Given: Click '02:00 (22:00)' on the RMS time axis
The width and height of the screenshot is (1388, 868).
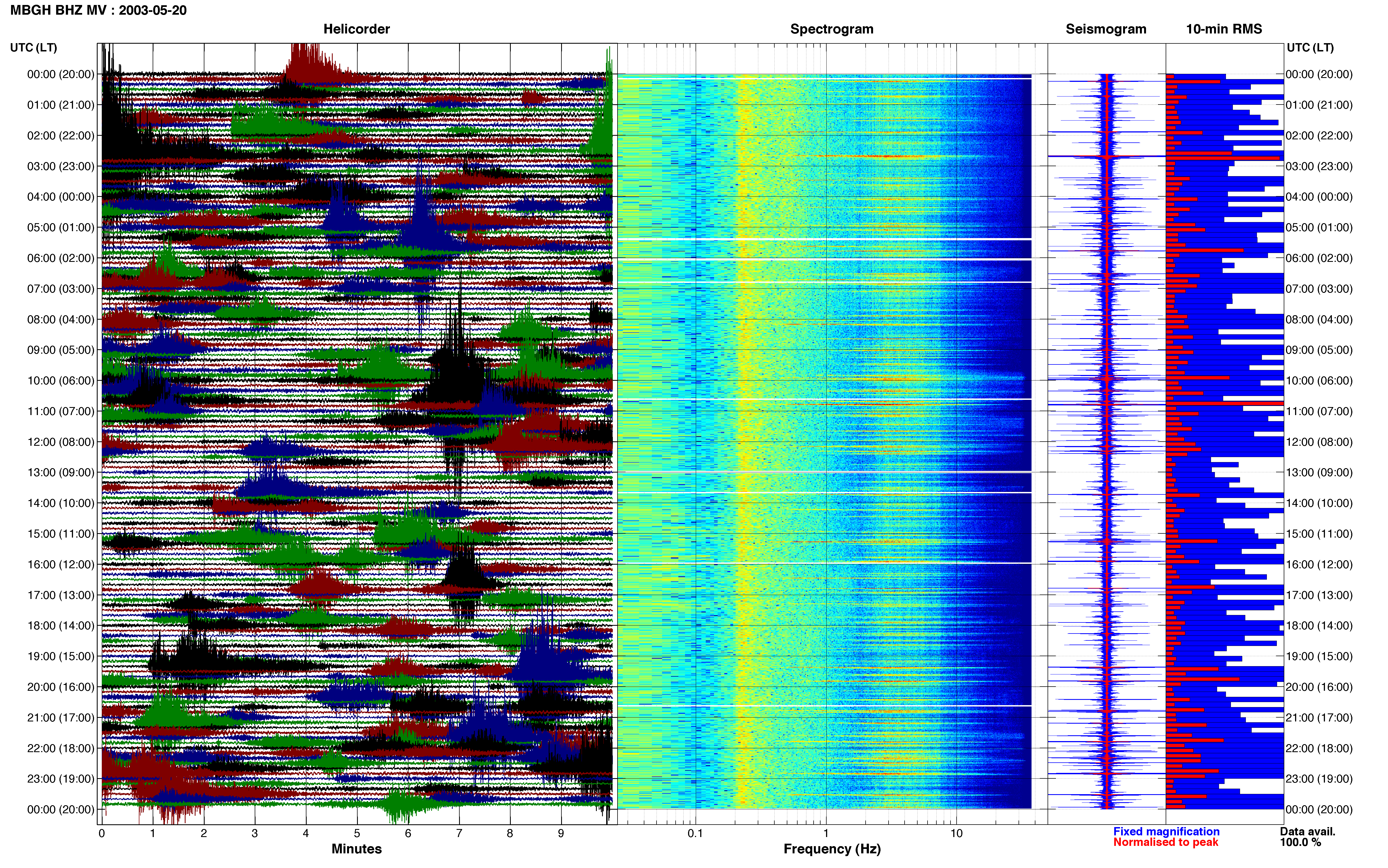Looking at the screenshot, I should pyautogui.click(x=1319, y=136).
